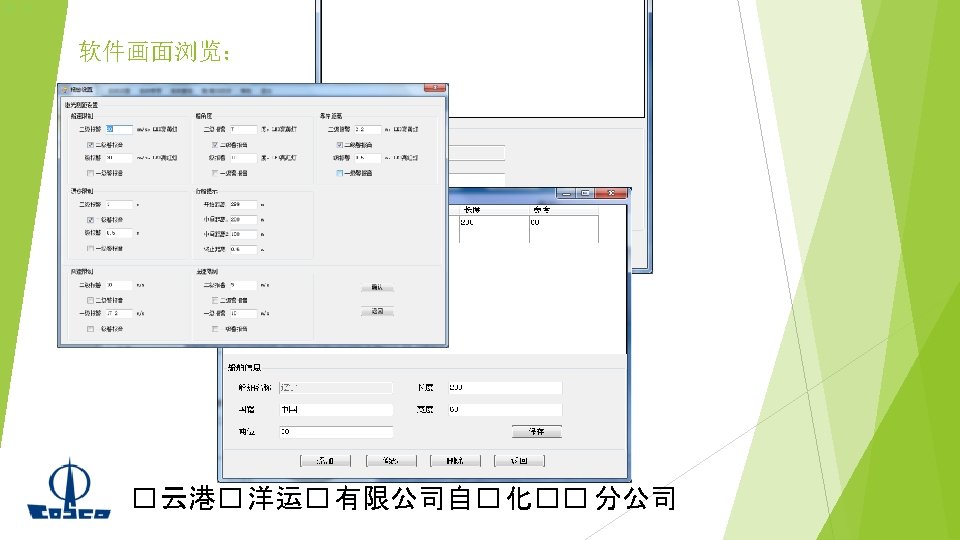Click the first bottom button in ship info window
This screenshot has height=540, width=960.
[x=325, y=461]
